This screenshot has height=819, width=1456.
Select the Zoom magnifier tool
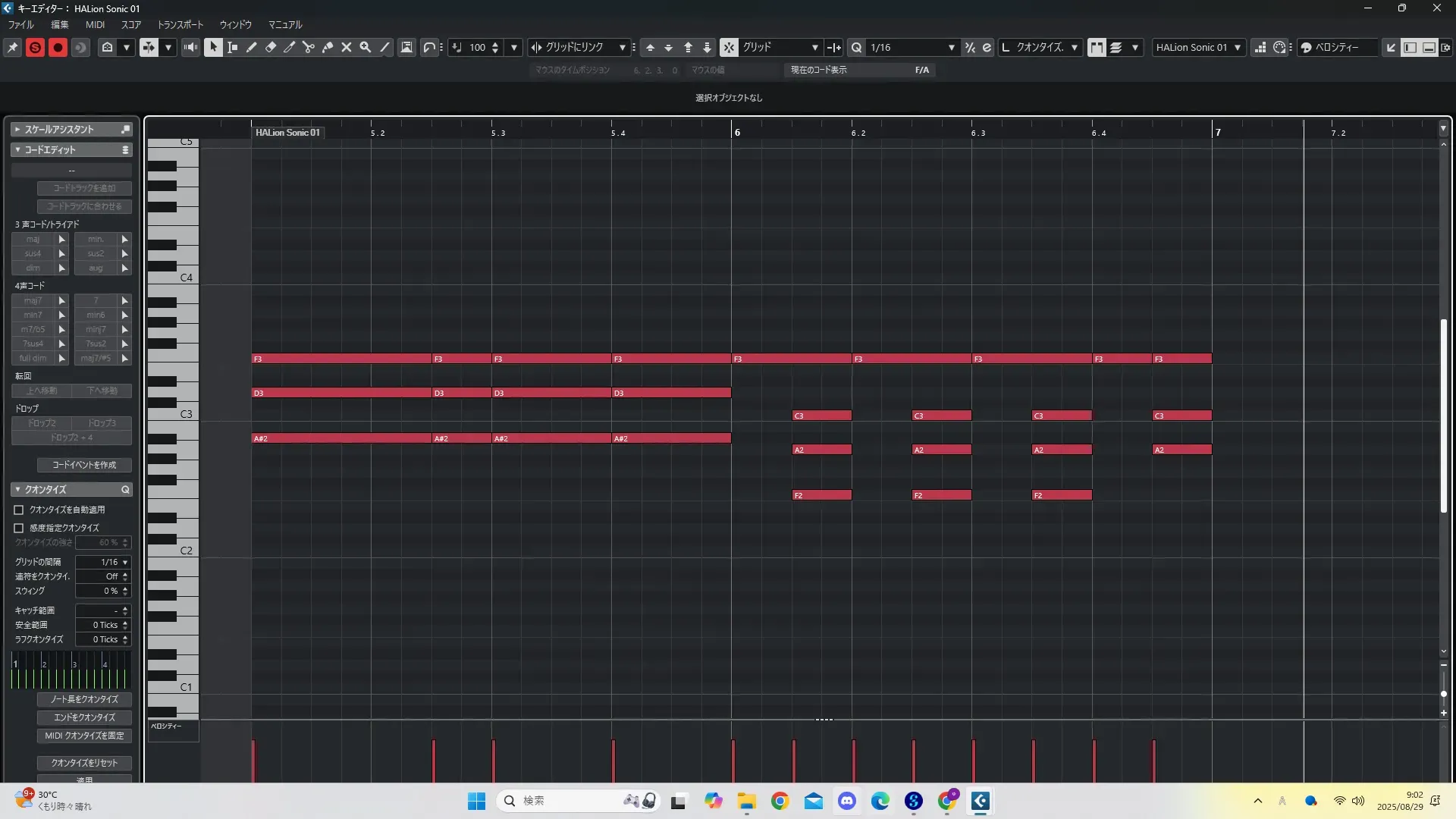pos(365,47)
